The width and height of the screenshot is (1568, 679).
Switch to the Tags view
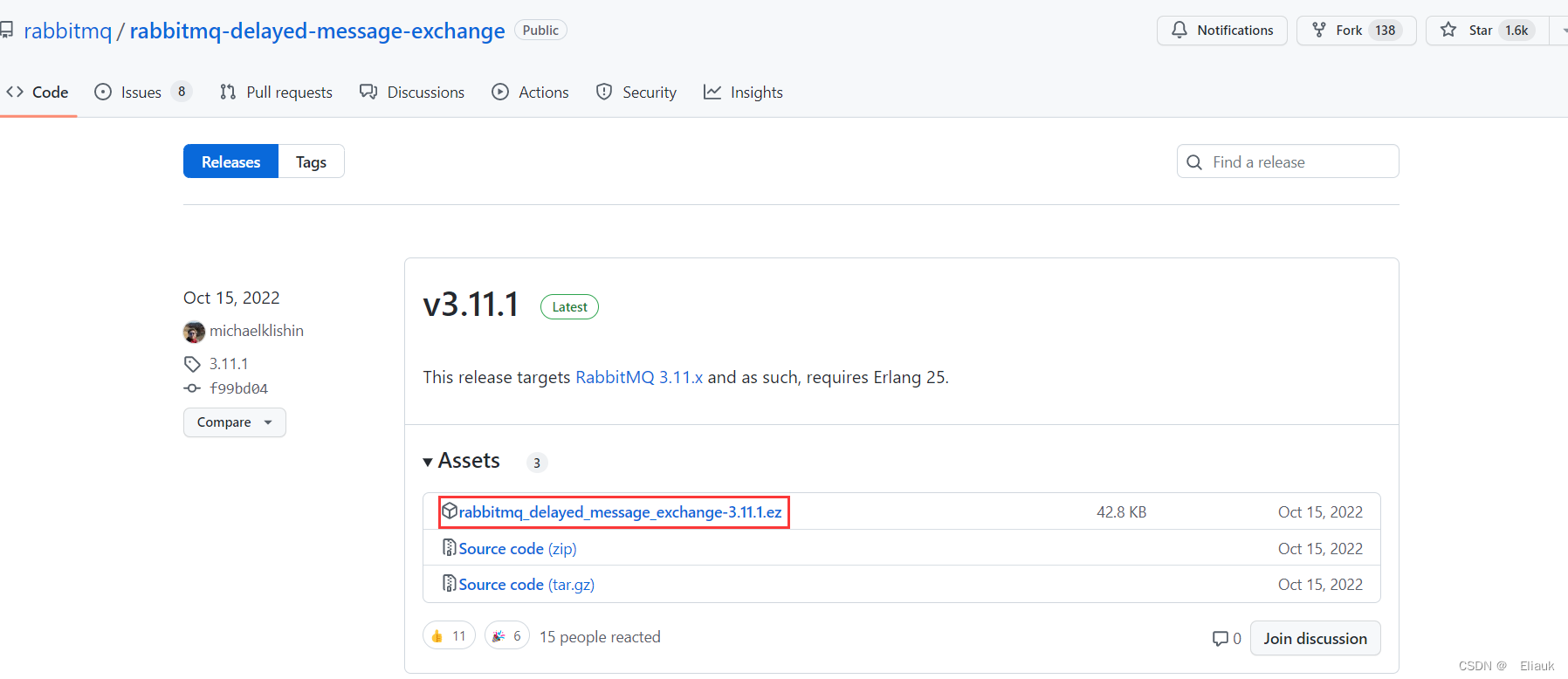point(311,161)
